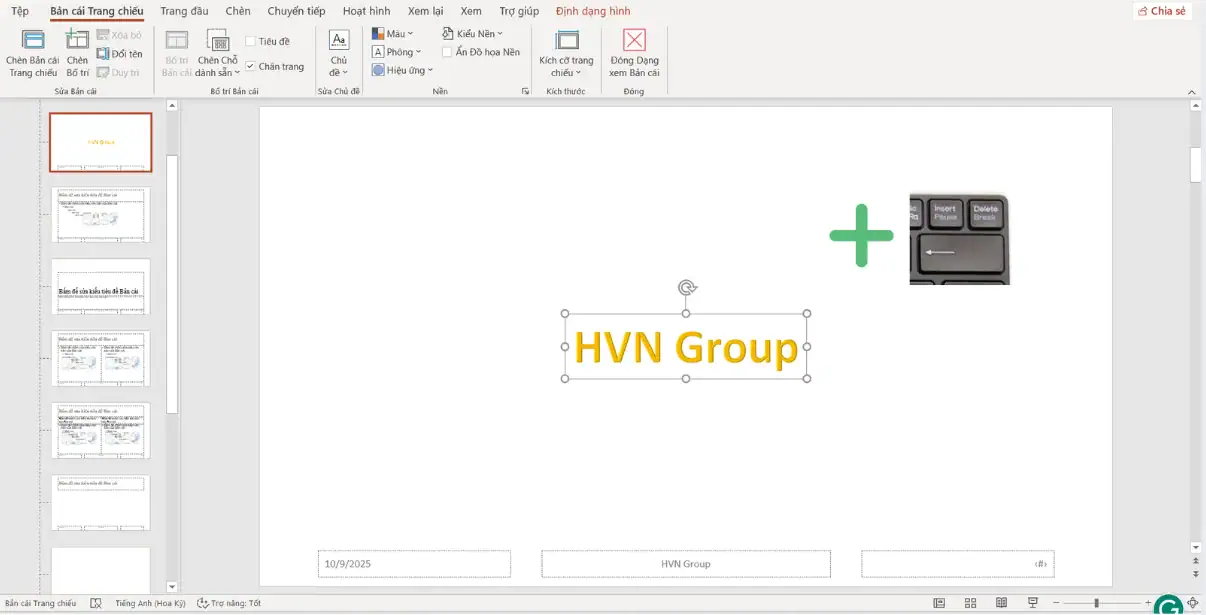Click the Chia sẻ share button

(1161, 11)
